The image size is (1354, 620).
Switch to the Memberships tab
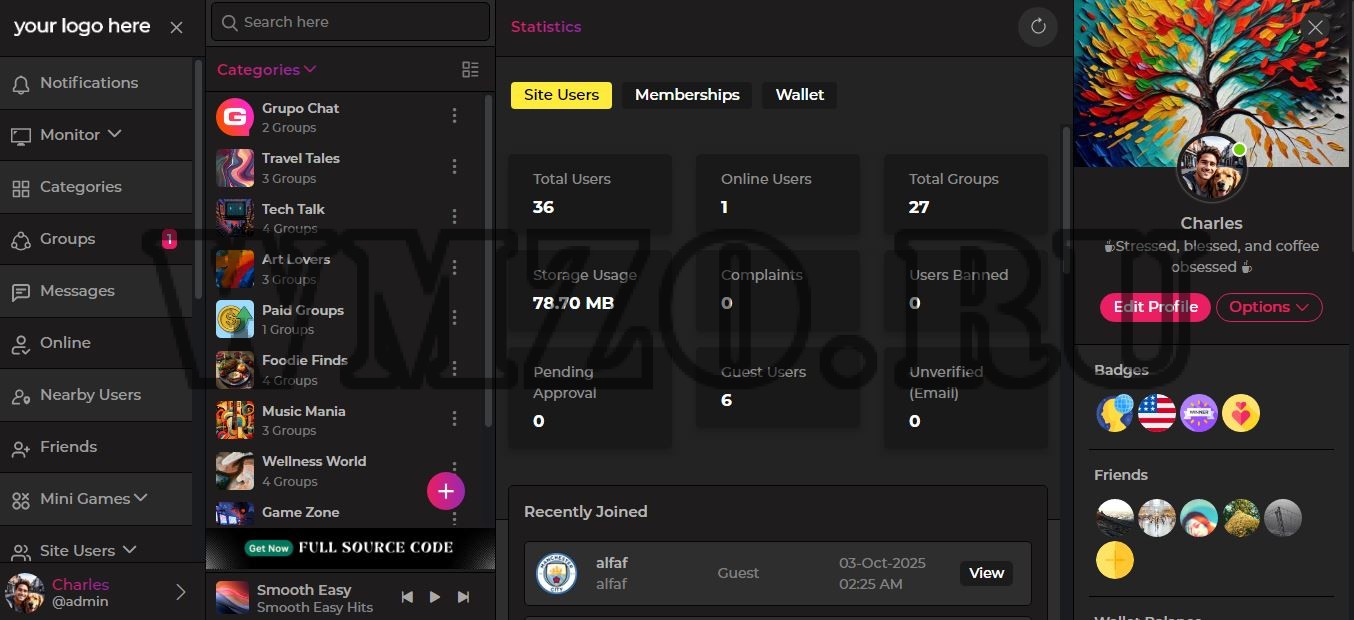tap(687, 95)
